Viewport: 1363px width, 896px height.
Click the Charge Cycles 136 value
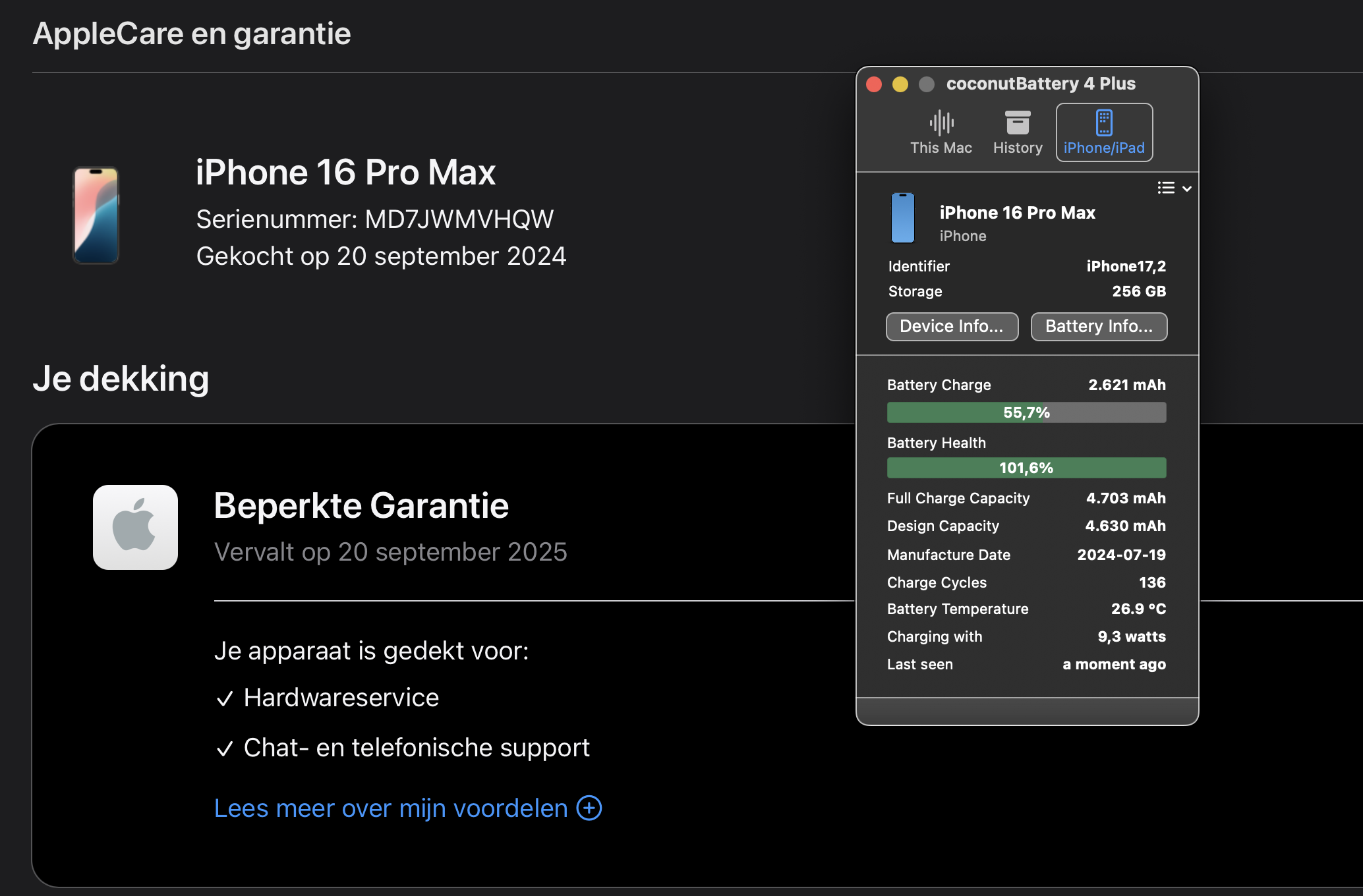[x=1152, y=582]
